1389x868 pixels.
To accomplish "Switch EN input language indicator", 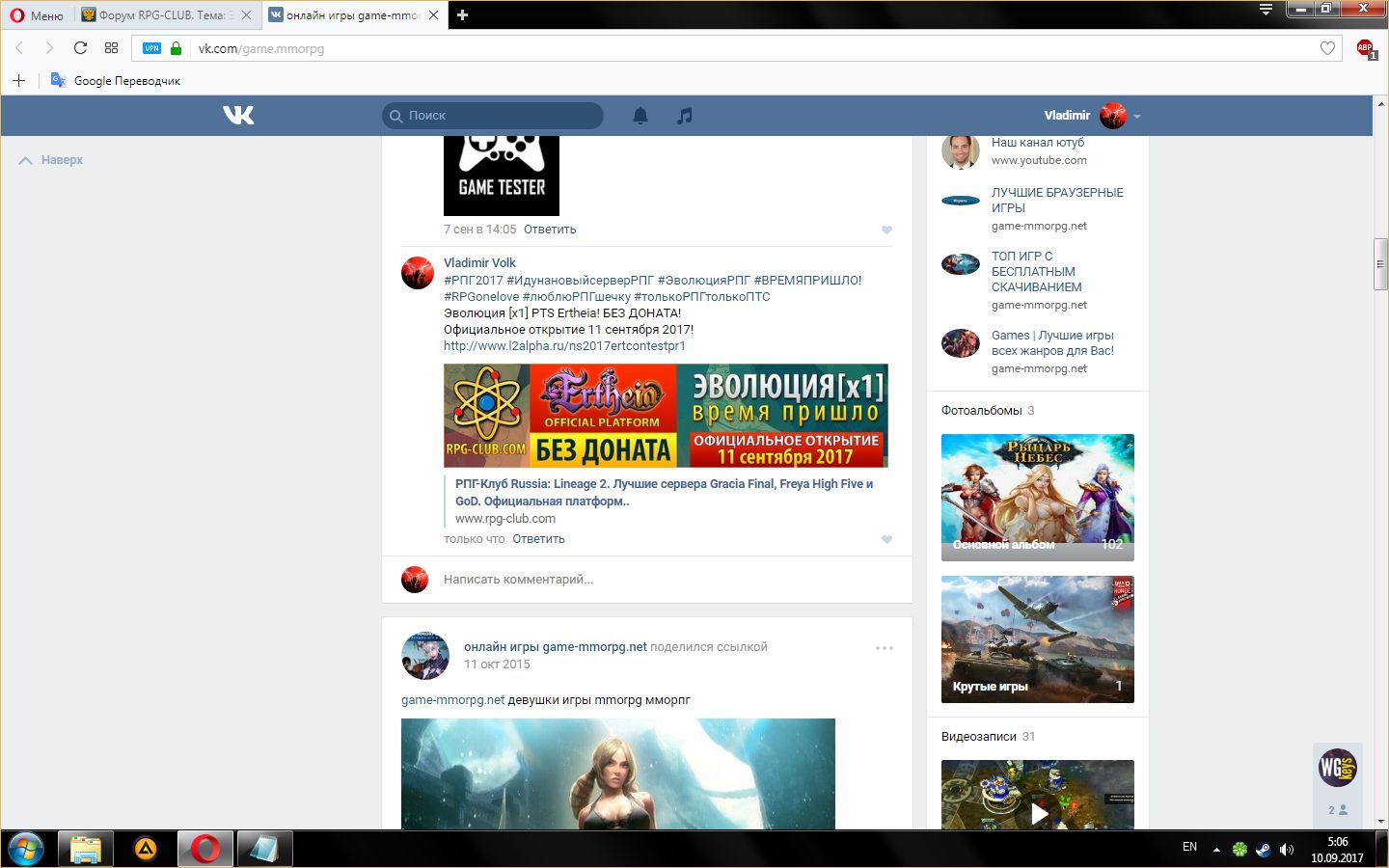I will [1189, 847].
